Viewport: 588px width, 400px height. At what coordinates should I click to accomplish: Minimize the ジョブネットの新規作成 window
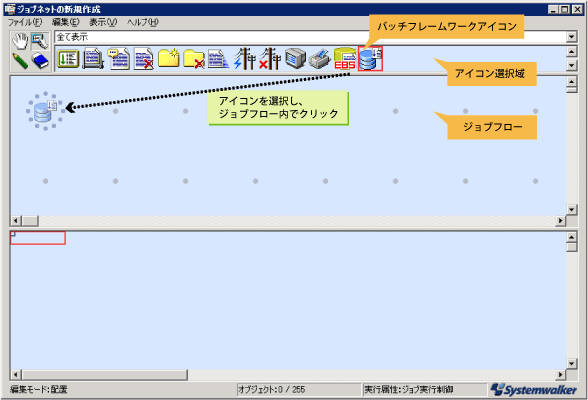point(554,9)
